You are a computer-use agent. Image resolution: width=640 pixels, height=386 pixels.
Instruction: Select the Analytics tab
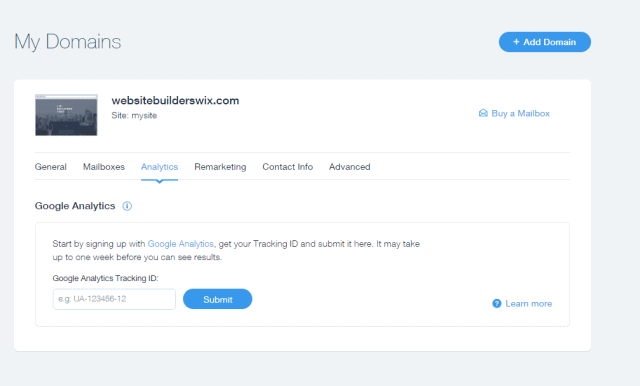click(x=160, y=167)
